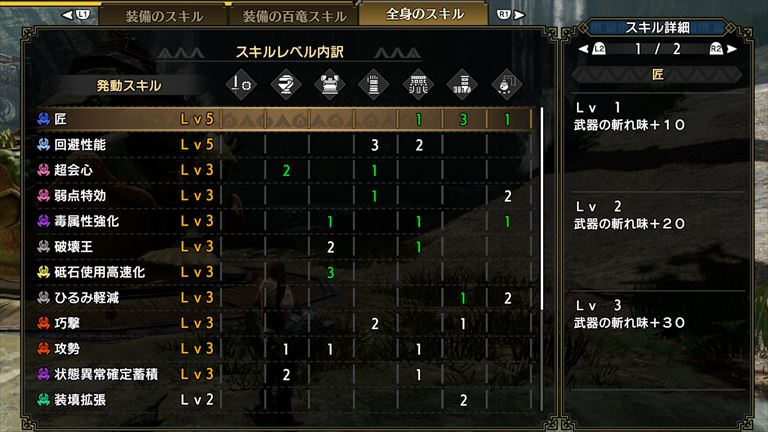Click the skill list scrollbar
This screenshot has width=768, height=432.
point(542,209)
